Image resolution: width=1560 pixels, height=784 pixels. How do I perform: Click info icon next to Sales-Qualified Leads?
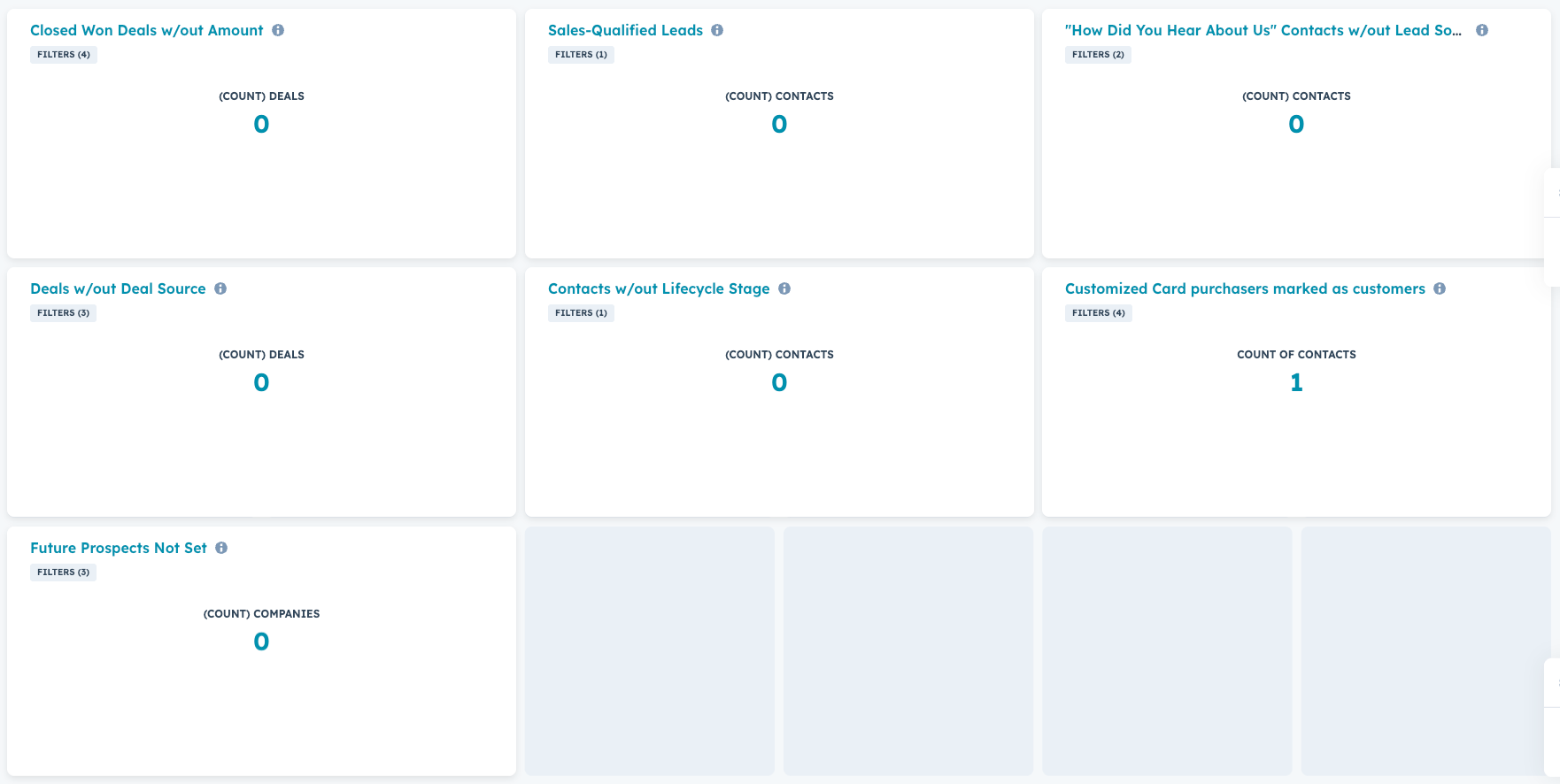pyautogui.click(x=717, y=30)
